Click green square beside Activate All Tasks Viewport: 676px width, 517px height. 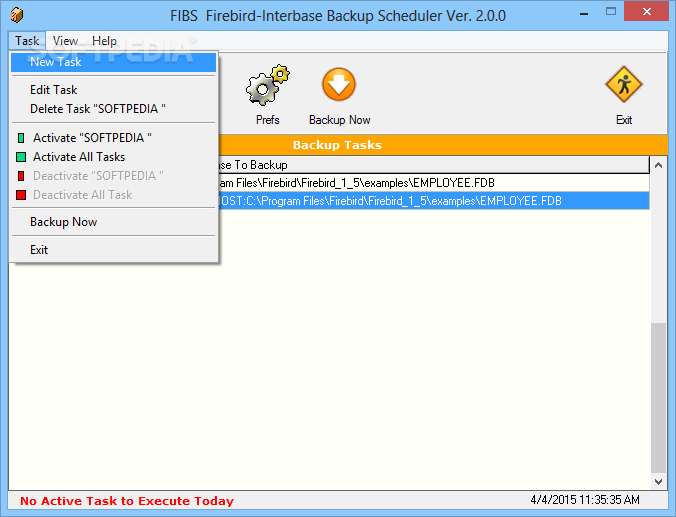point(21,157)
